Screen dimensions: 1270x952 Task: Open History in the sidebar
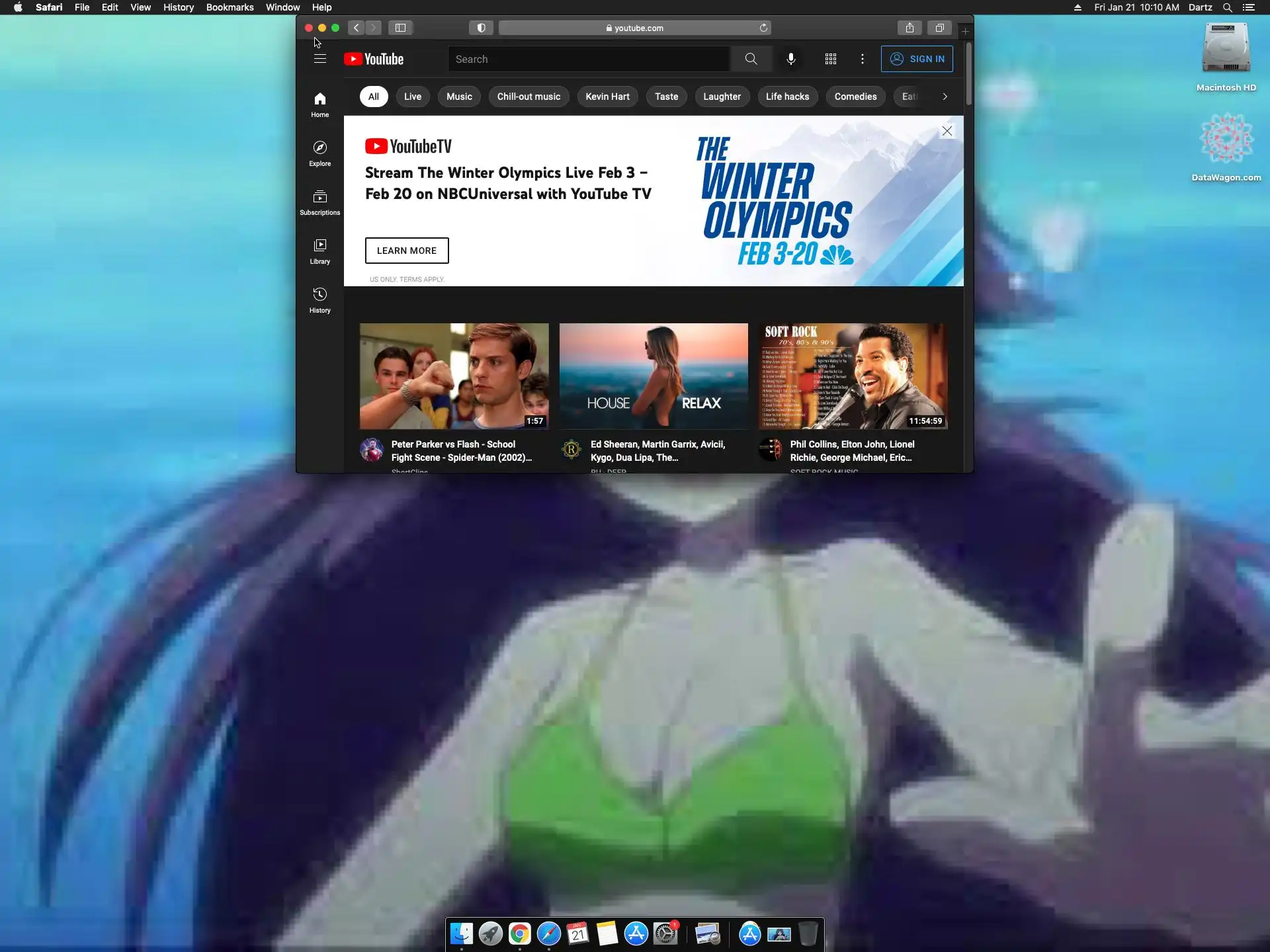319,299
